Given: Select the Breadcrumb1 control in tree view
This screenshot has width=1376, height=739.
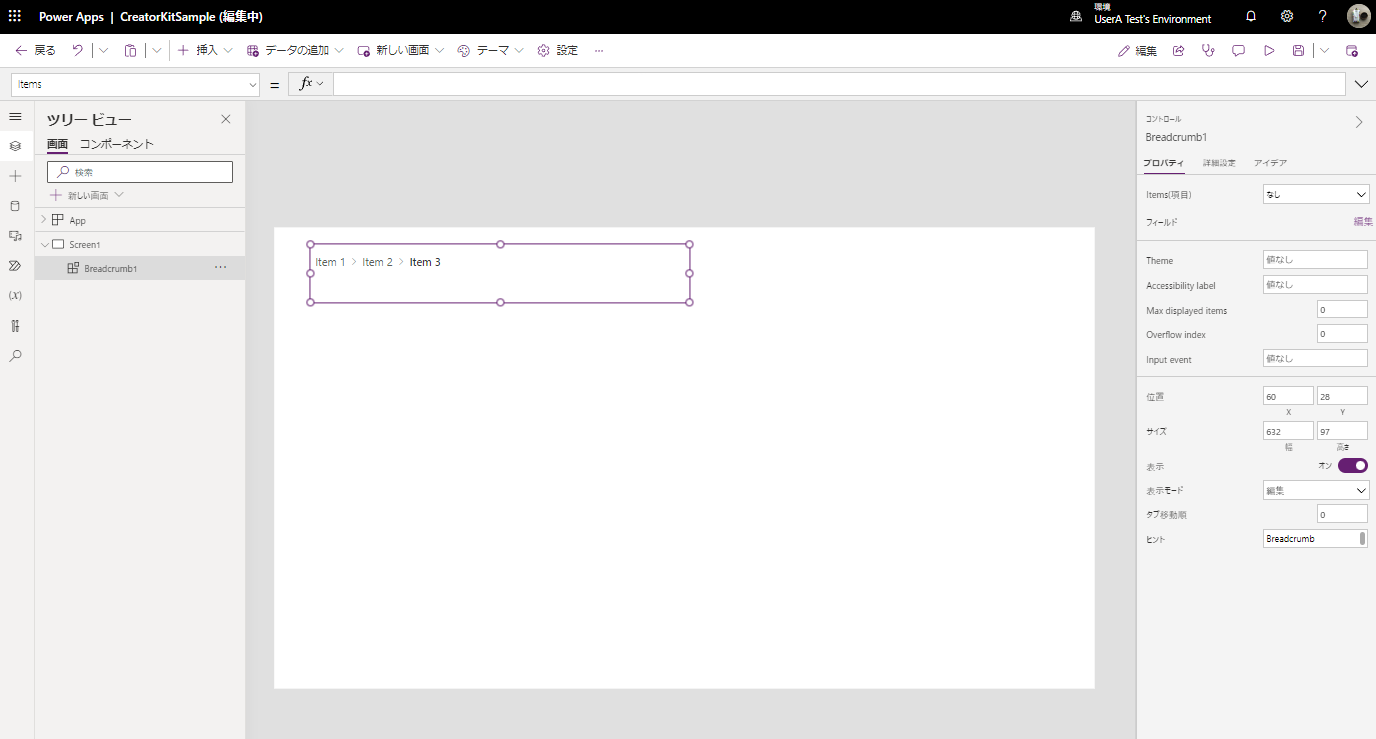Looking at the screenshot, I should pyautogui.click(x=112, y=267).
